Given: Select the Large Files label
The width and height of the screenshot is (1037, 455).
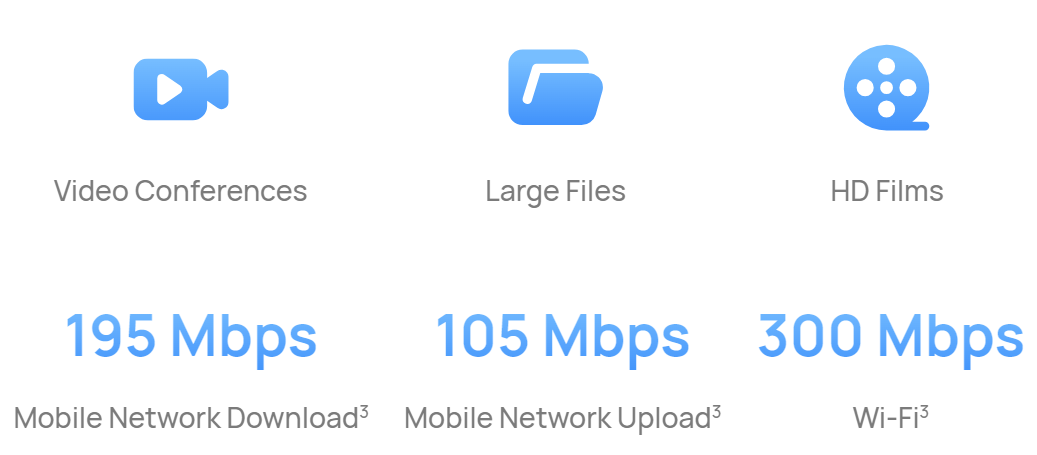Looking at the screenshot, I should tap(556, 192).
